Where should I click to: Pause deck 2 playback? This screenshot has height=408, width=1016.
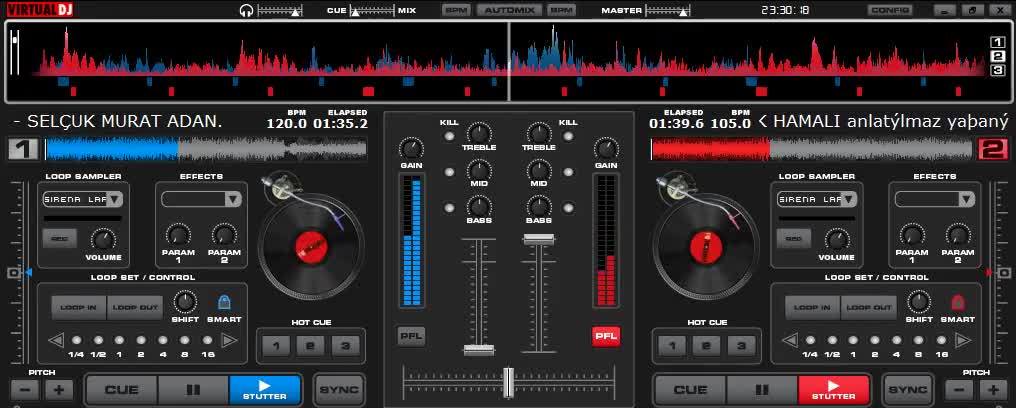(x=762, y=390)
